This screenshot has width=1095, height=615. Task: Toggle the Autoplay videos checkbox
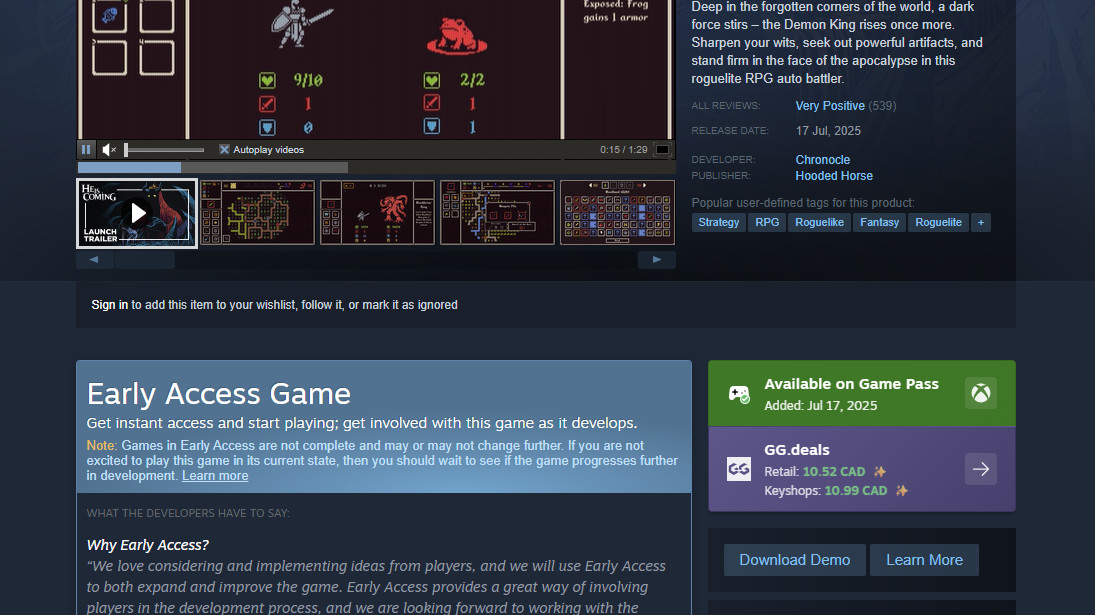224,149
